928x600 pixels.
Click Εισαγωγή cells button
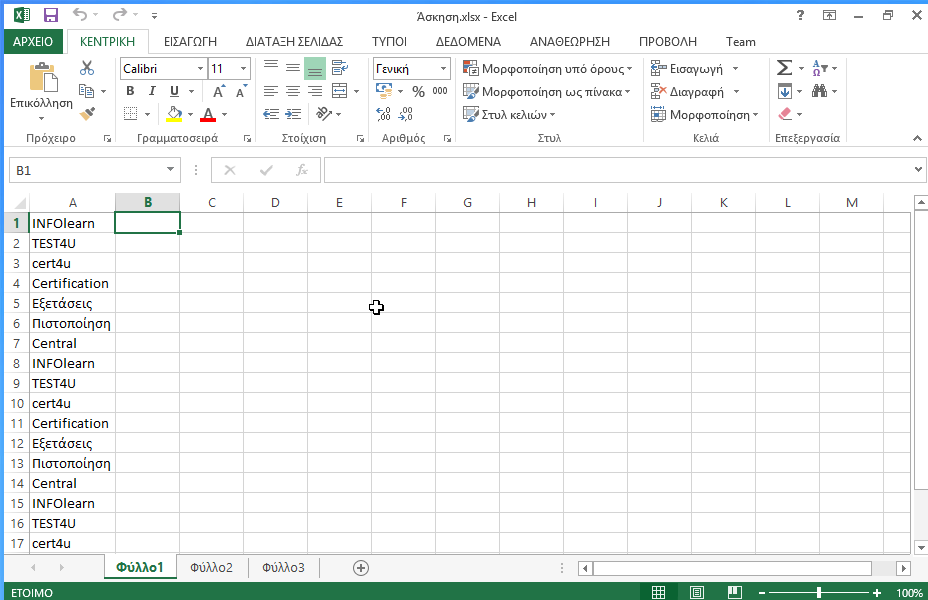coord(694,69)
